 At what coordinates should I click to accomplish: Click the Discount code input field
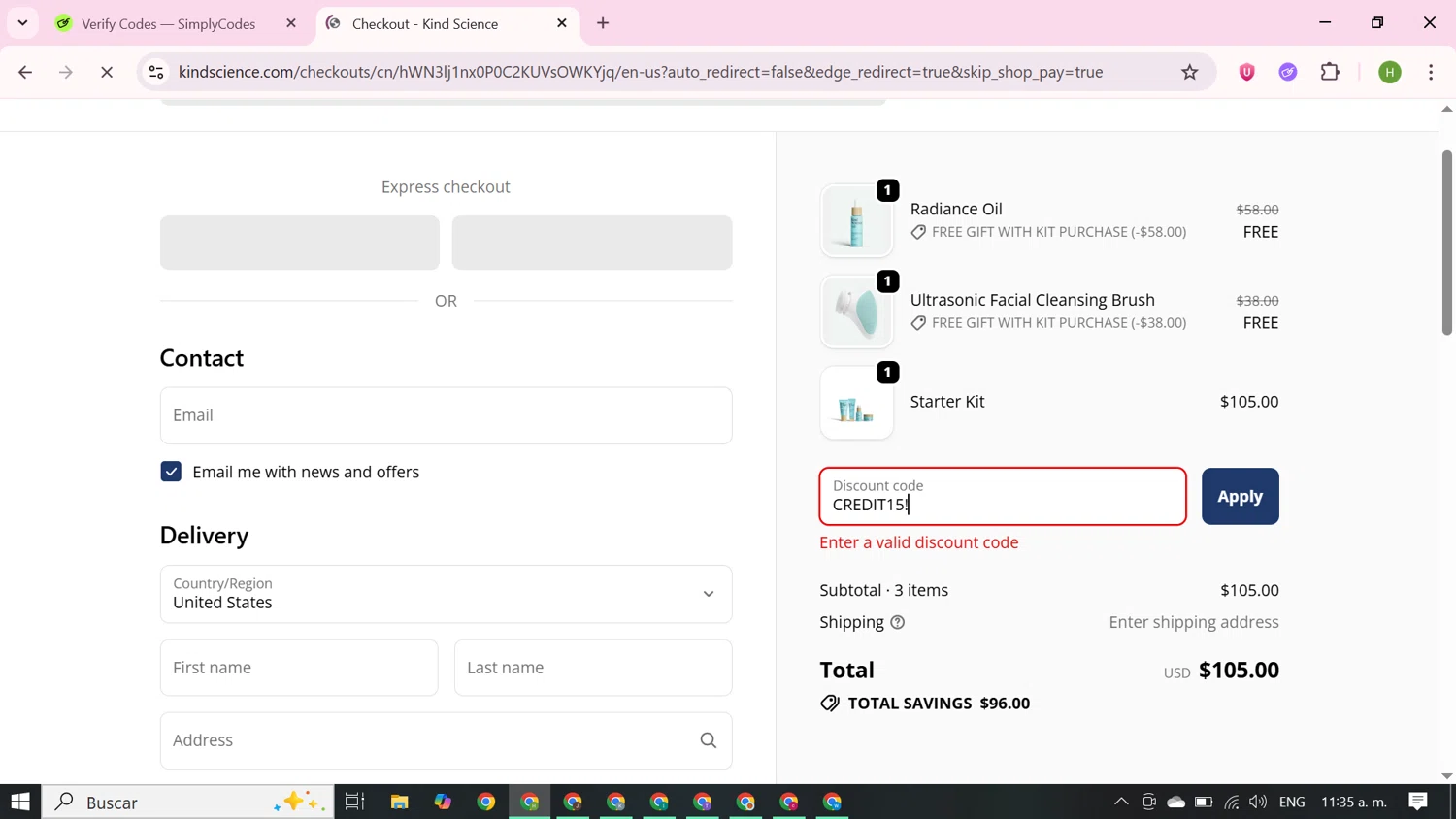coord(1003,496)
